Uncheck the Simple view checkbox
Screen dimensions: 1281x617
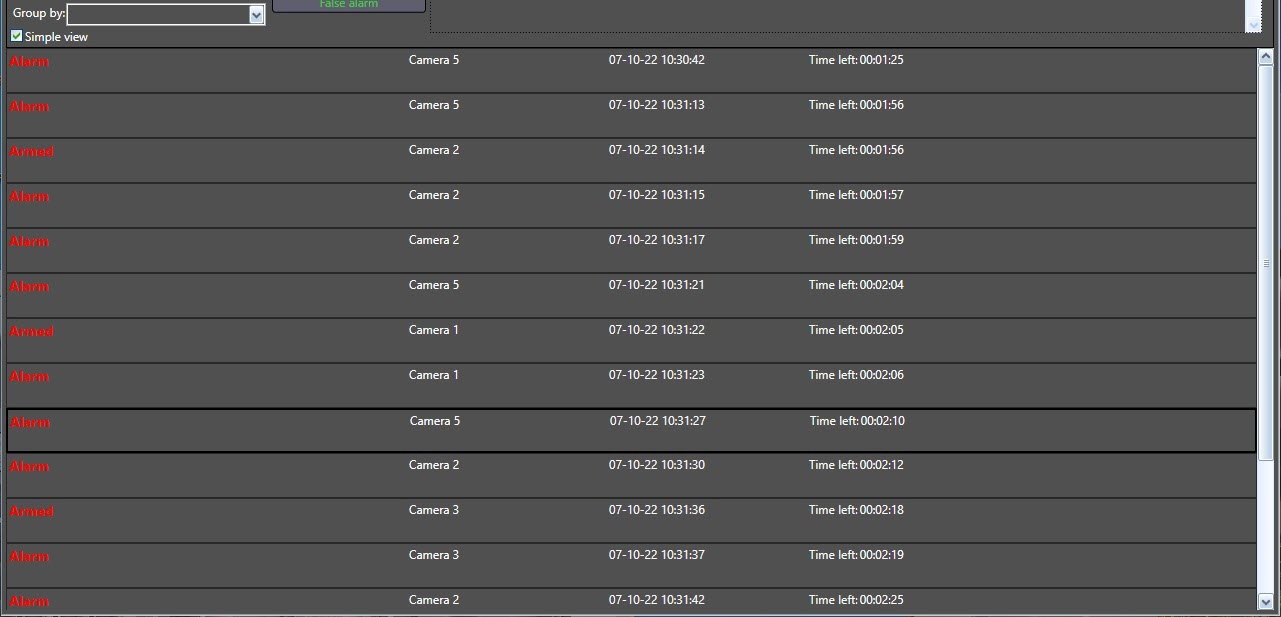click(16, 36)
